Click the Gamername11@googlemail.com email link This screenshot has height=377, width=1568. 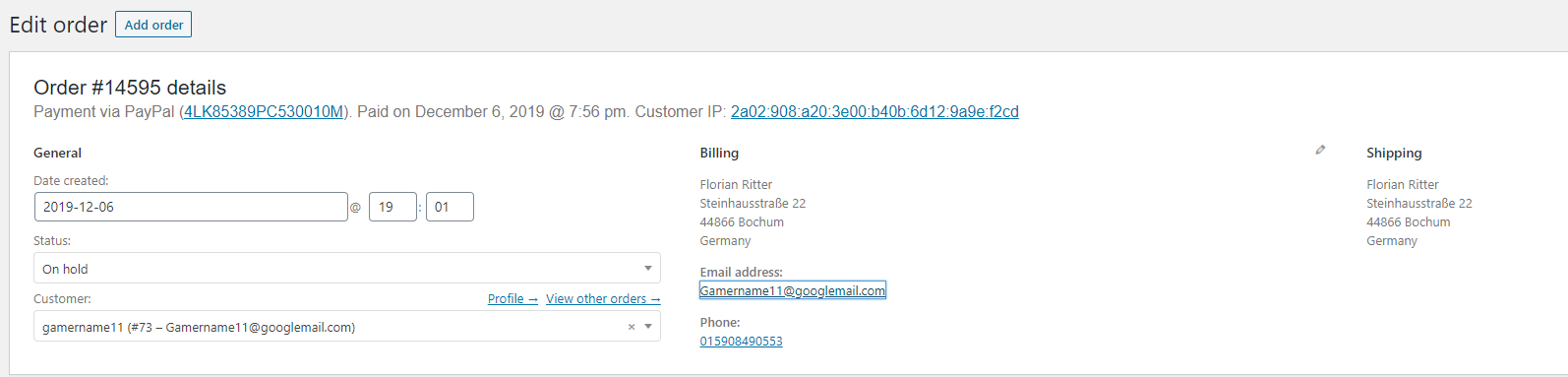click(x=793, y=290)
